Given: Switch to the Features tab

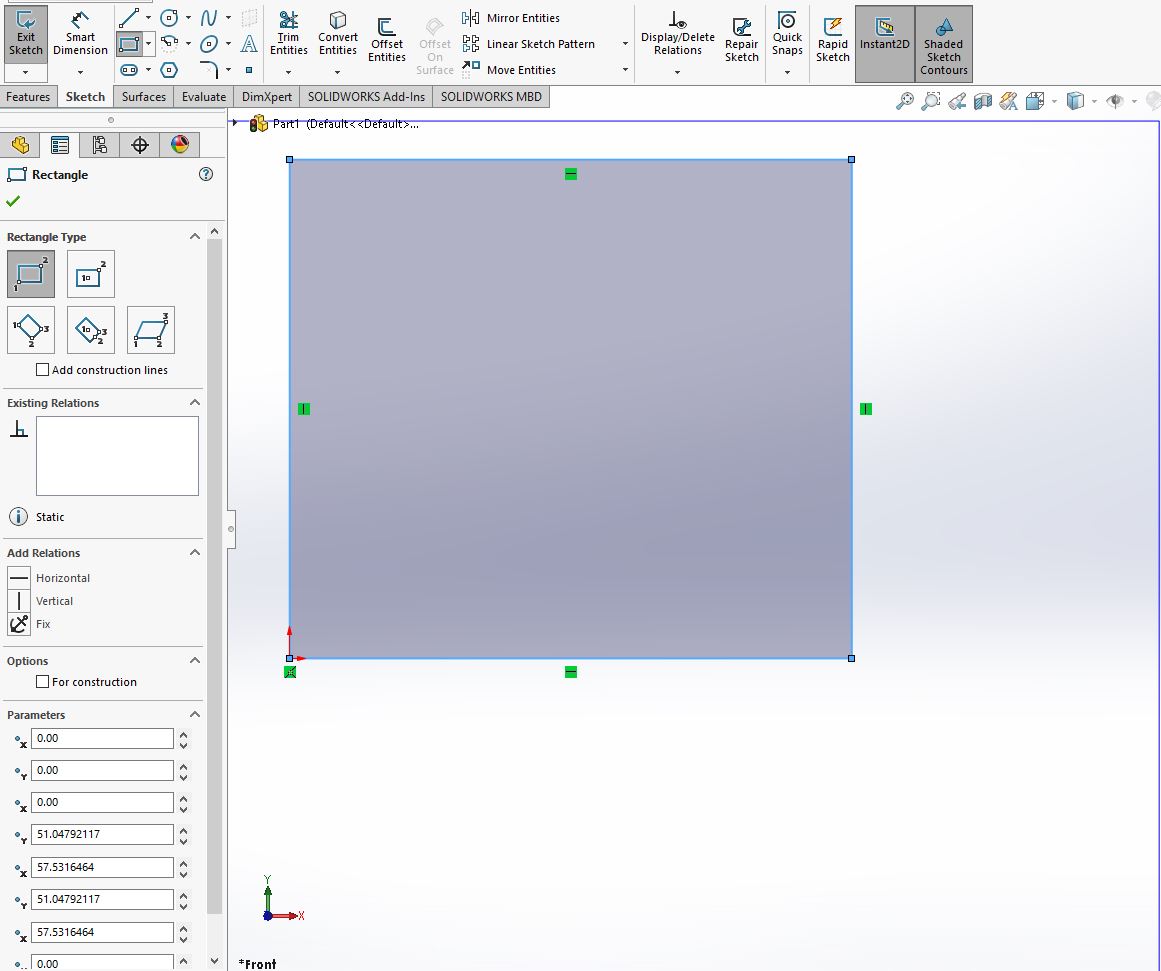Looking at the screenshot, I should click(x=28, y=96).
